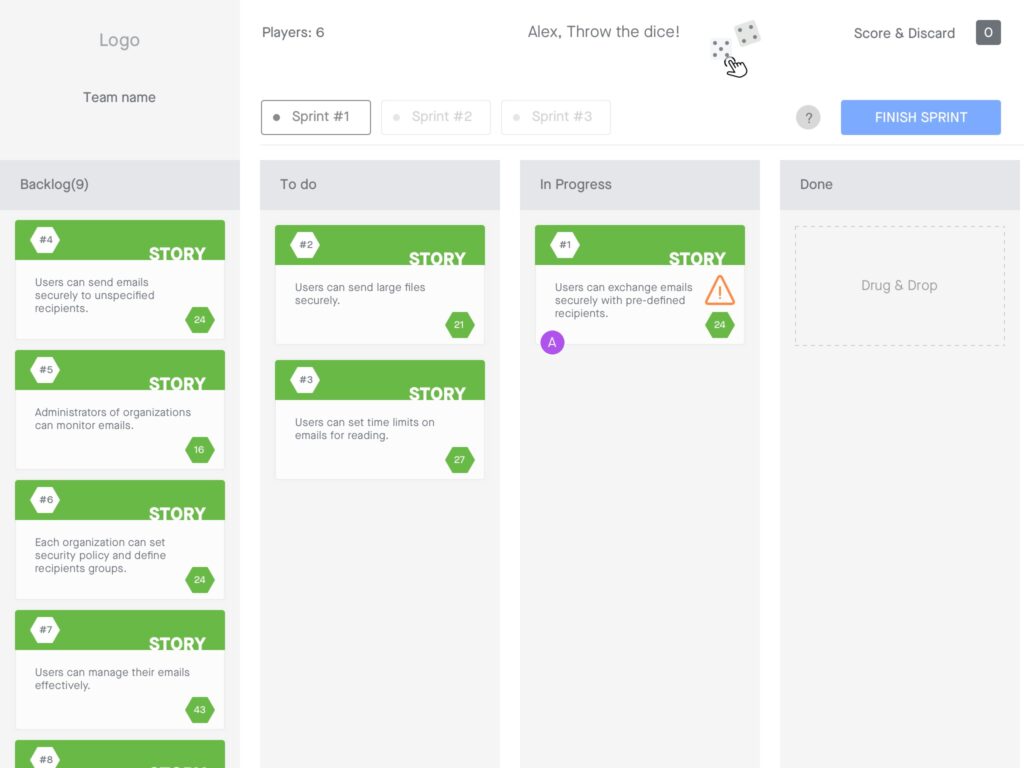Image resolution: width=1024 pixels, height=768 pixels.
Task: Click the Players: 6 counter
Action: click(293, 32)
